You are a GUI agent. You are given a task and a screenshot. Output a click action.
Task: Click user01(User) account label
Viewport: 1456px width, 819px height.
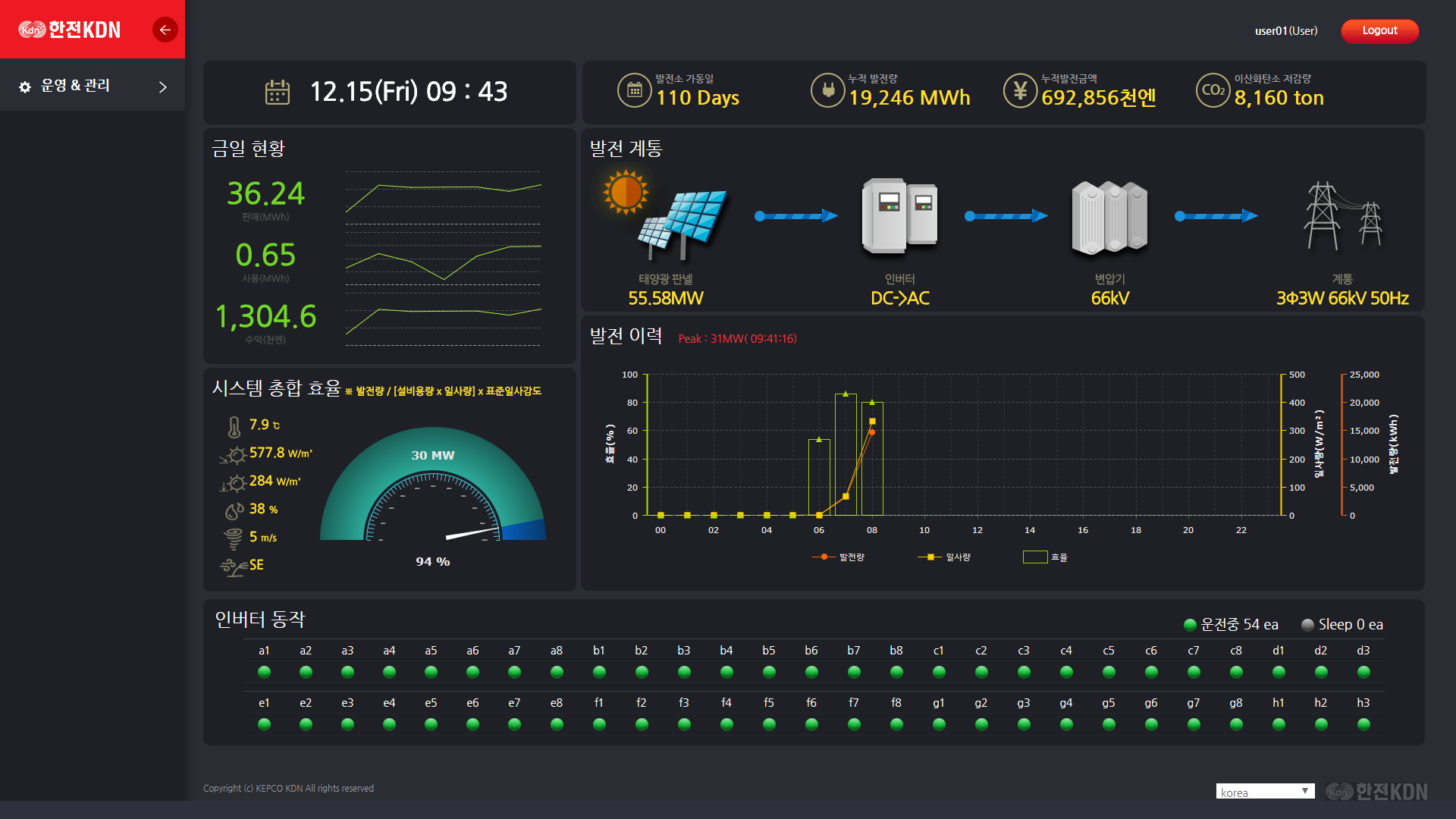[x=1286, y=31]
